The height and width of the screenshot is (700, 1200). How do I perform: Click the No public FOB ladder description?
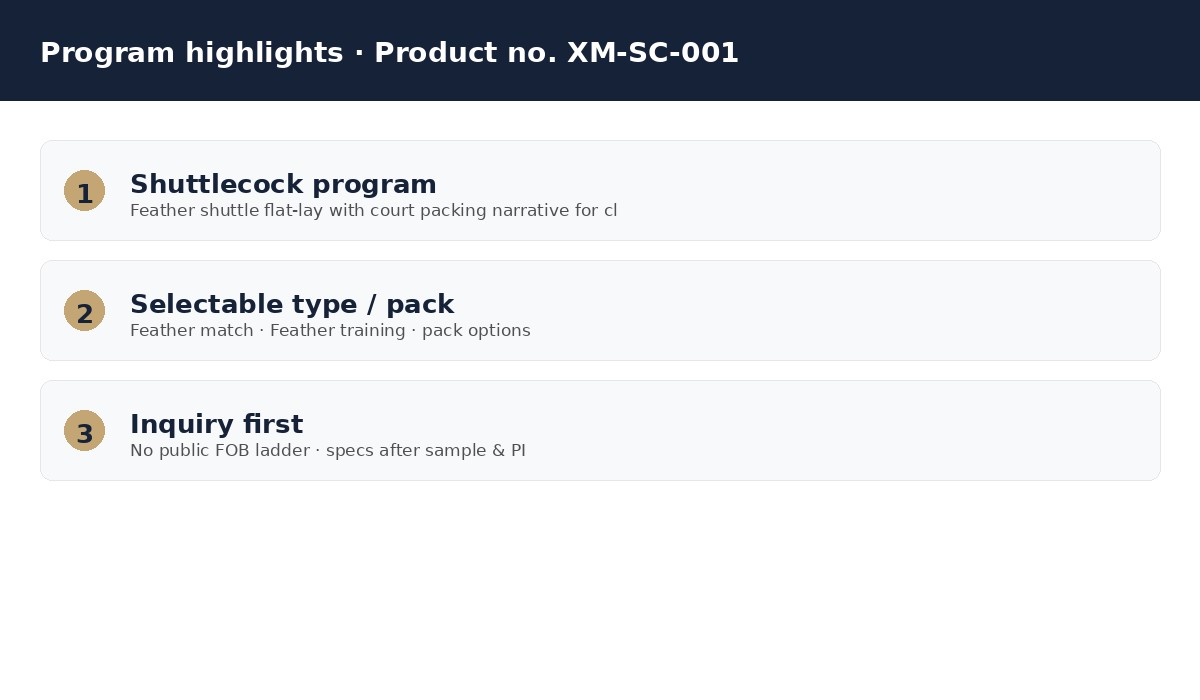click(x=327, y=451)
